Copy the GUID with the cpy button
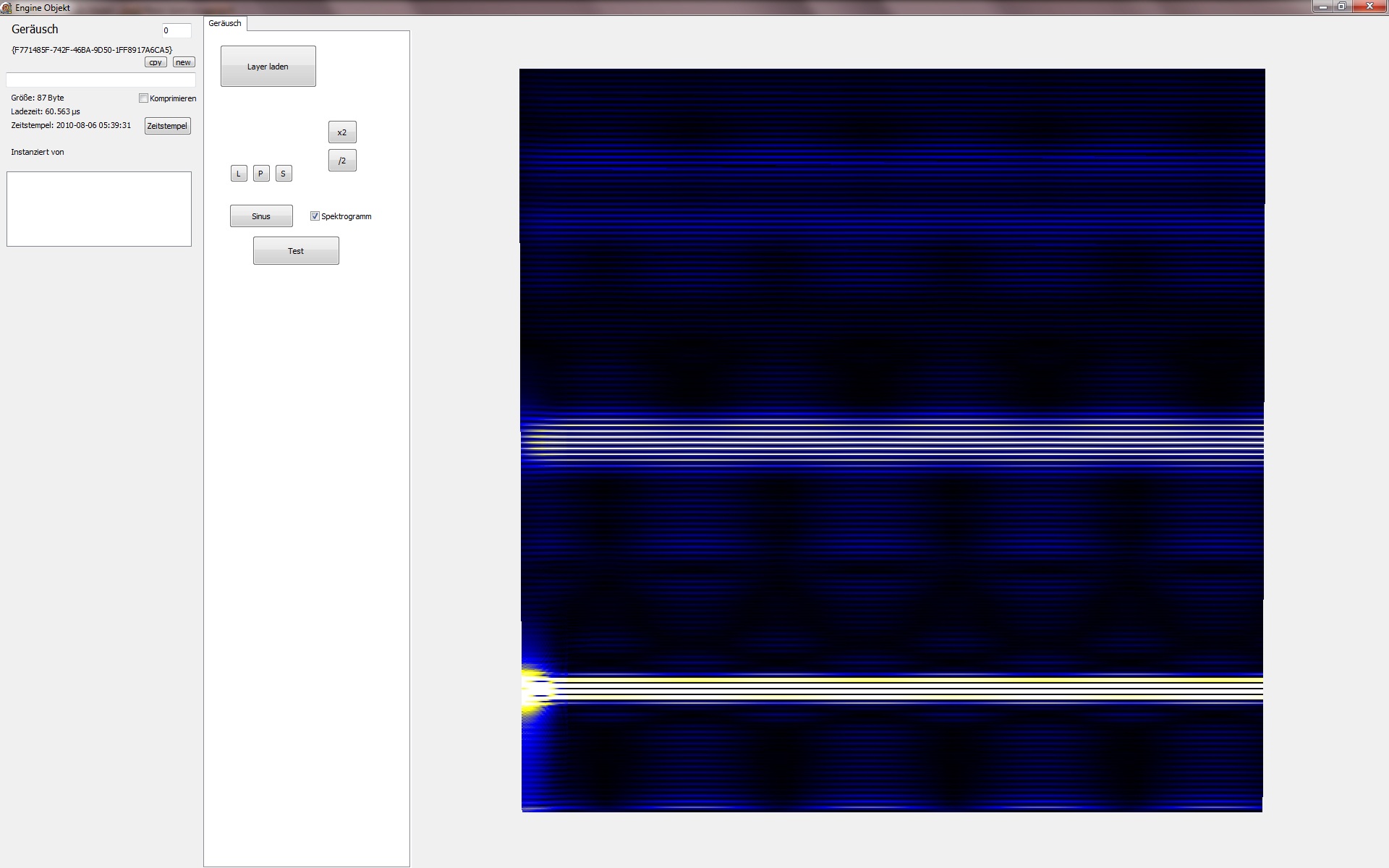 pyautogui.click(x=156, y=62)
